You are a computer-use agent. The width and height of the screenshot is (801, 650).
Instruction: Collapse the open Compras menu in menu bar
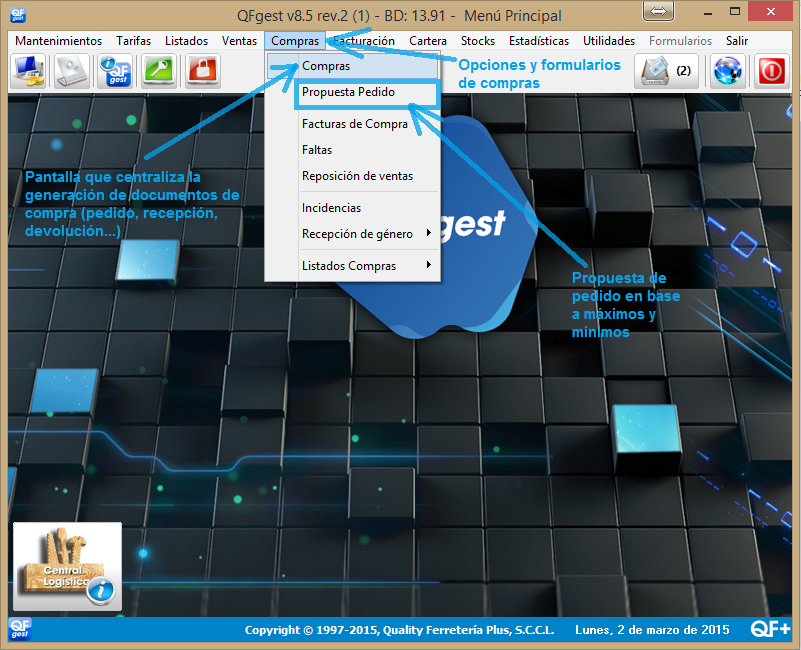coord(295,41)
